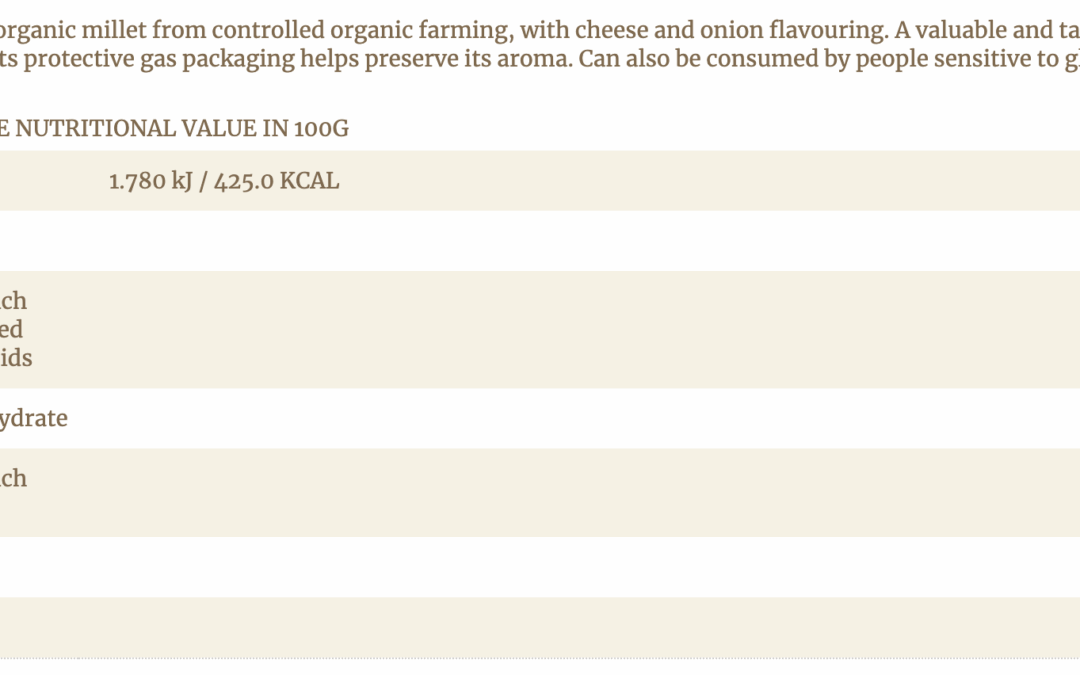Click the 100G text in the heading

(321, 128)
